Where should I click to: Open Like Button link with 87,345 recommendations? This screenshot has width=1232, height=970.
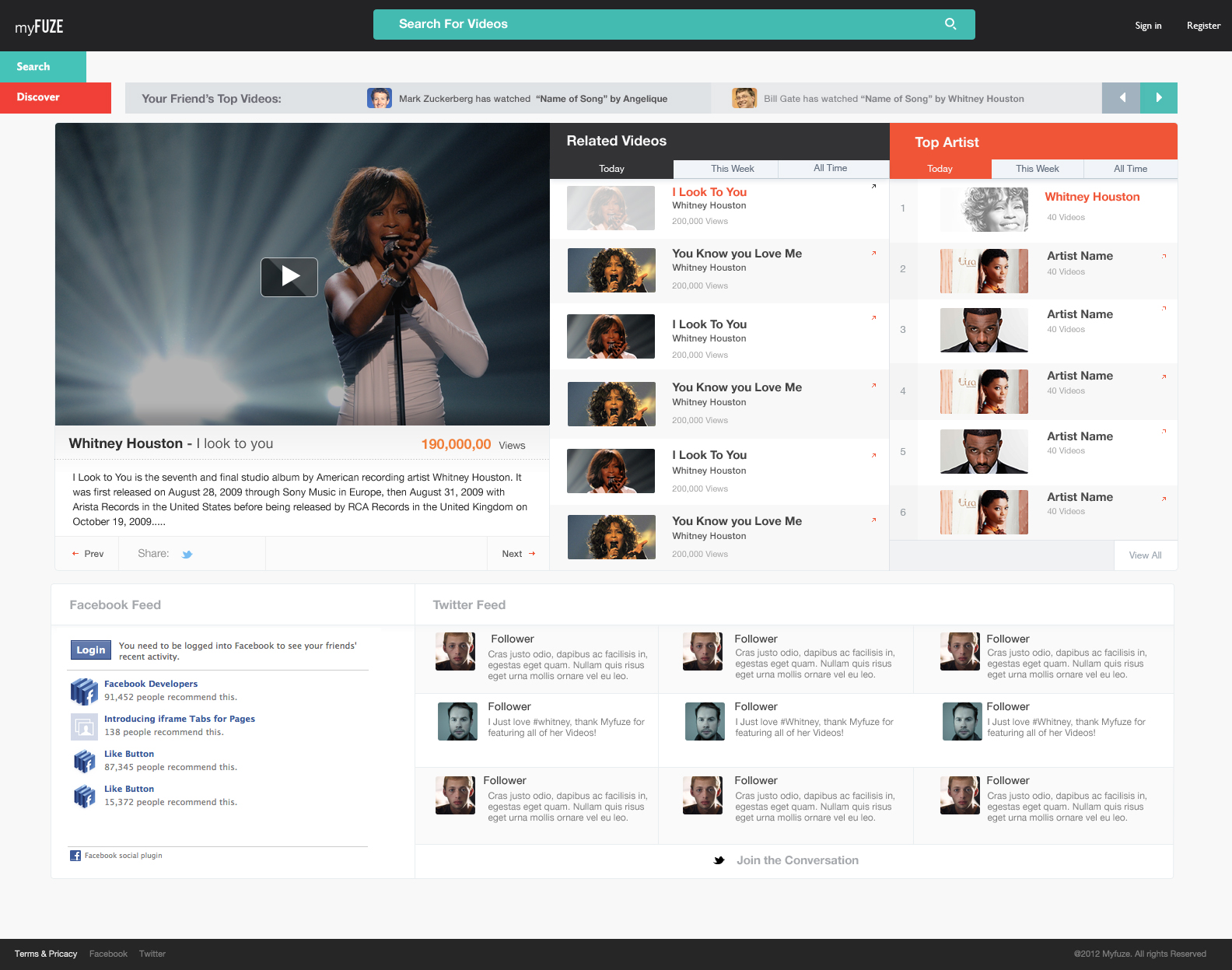click(x=129, y=754)
